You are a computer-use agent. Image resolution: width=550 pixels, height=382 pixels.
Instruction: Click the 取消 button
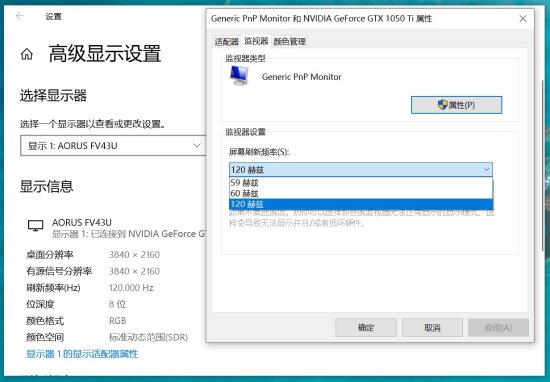tap(432, 328)
